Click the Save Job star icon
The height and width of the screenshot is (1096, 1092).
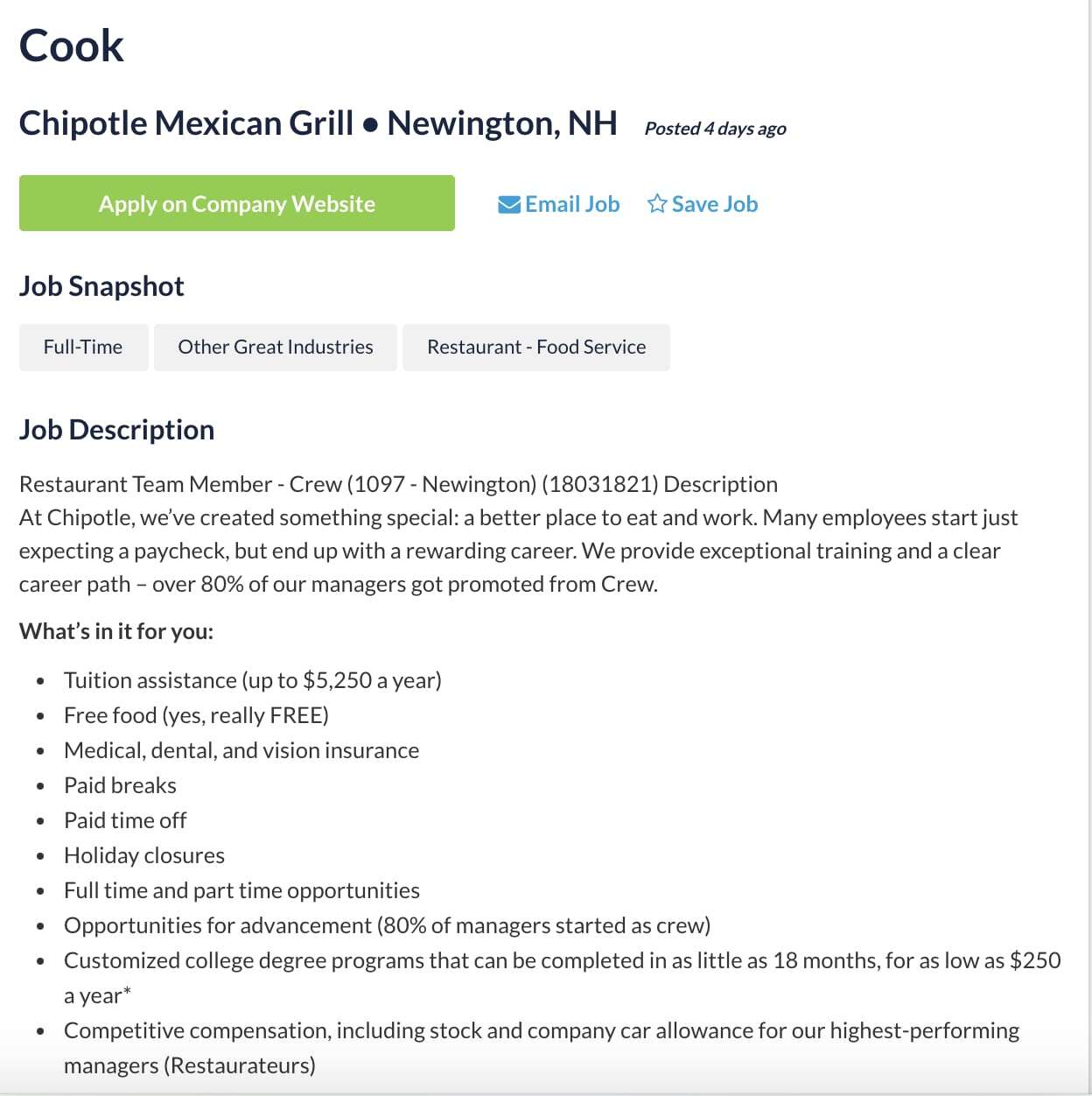(x=656, y=203)
